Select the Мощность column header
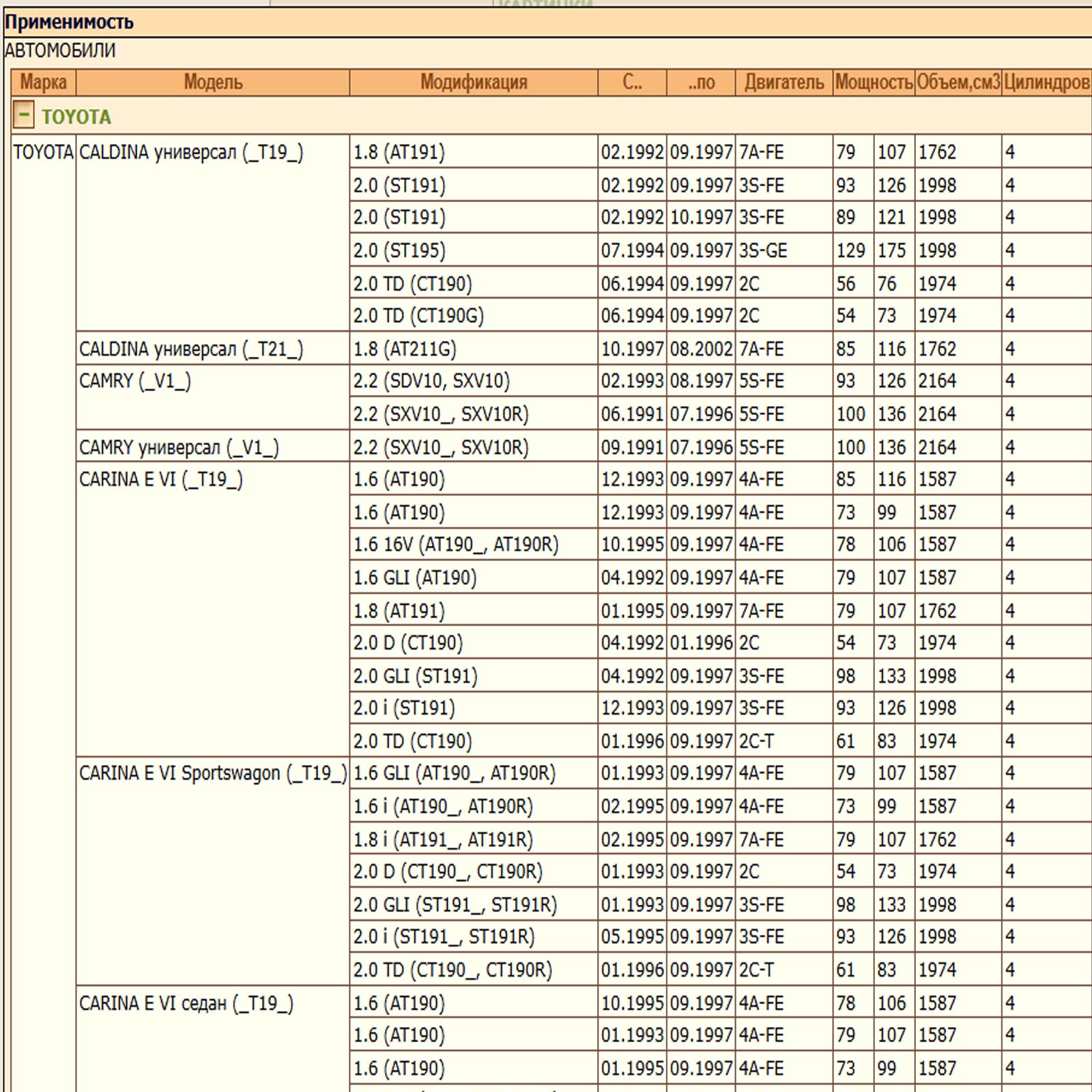This screenshot has height=1092, width=1092. click(874, 83)
